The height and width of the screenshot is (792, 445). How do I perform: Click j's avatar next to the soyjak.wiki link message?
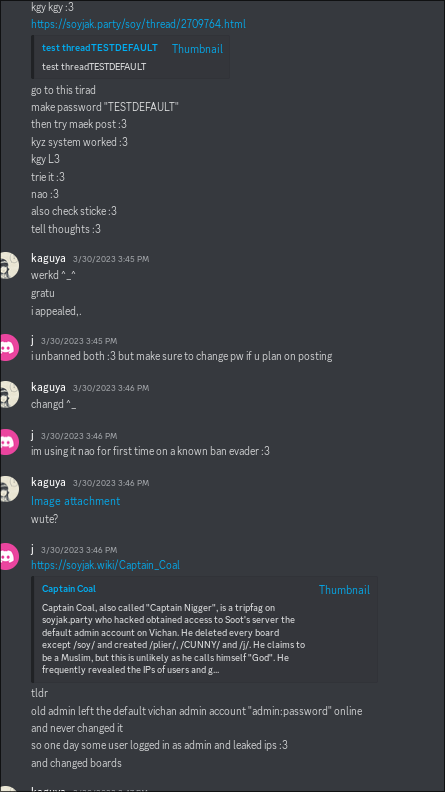click(x=7, y=556)
